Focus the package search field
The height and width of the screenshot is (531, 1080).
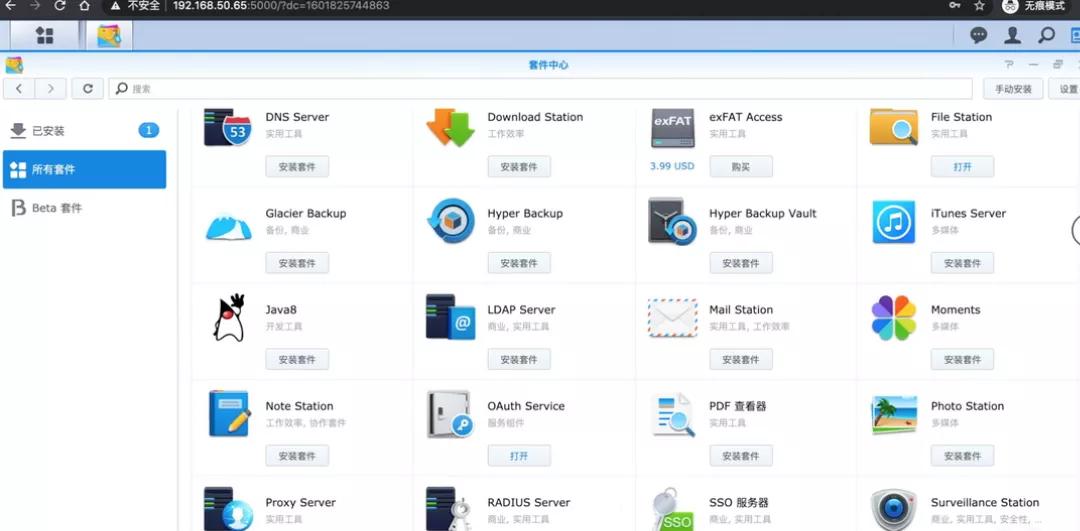click(540, 89)
